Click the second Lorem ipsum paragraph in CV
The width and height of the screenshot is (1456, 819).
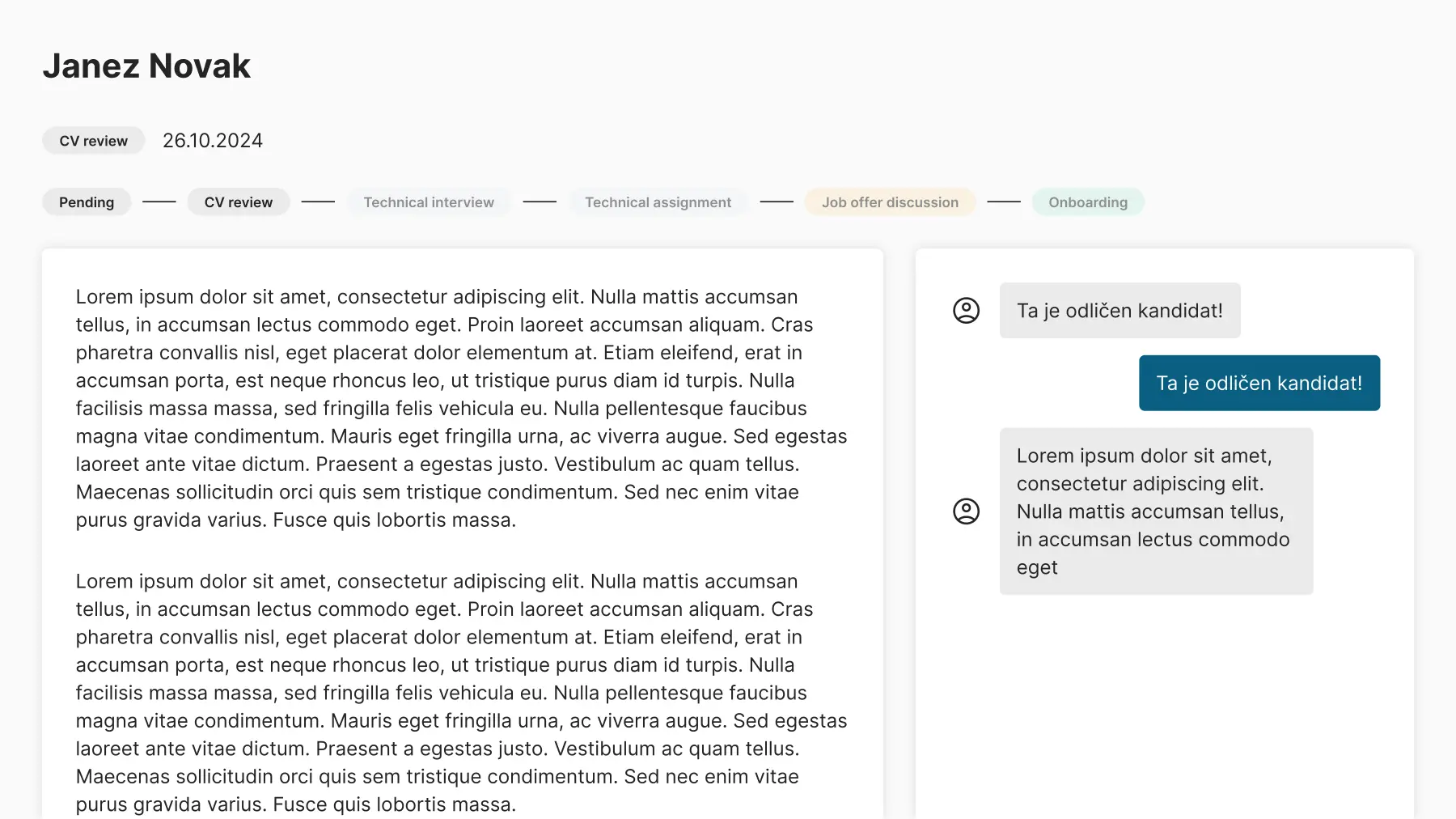[x=461, y=693]
